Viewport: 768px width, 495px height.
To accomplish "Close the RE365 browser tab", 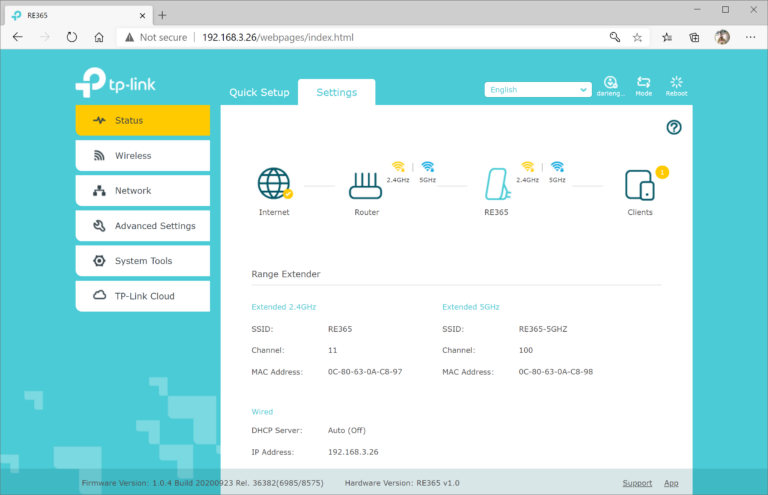I will [x=142, y=15].
